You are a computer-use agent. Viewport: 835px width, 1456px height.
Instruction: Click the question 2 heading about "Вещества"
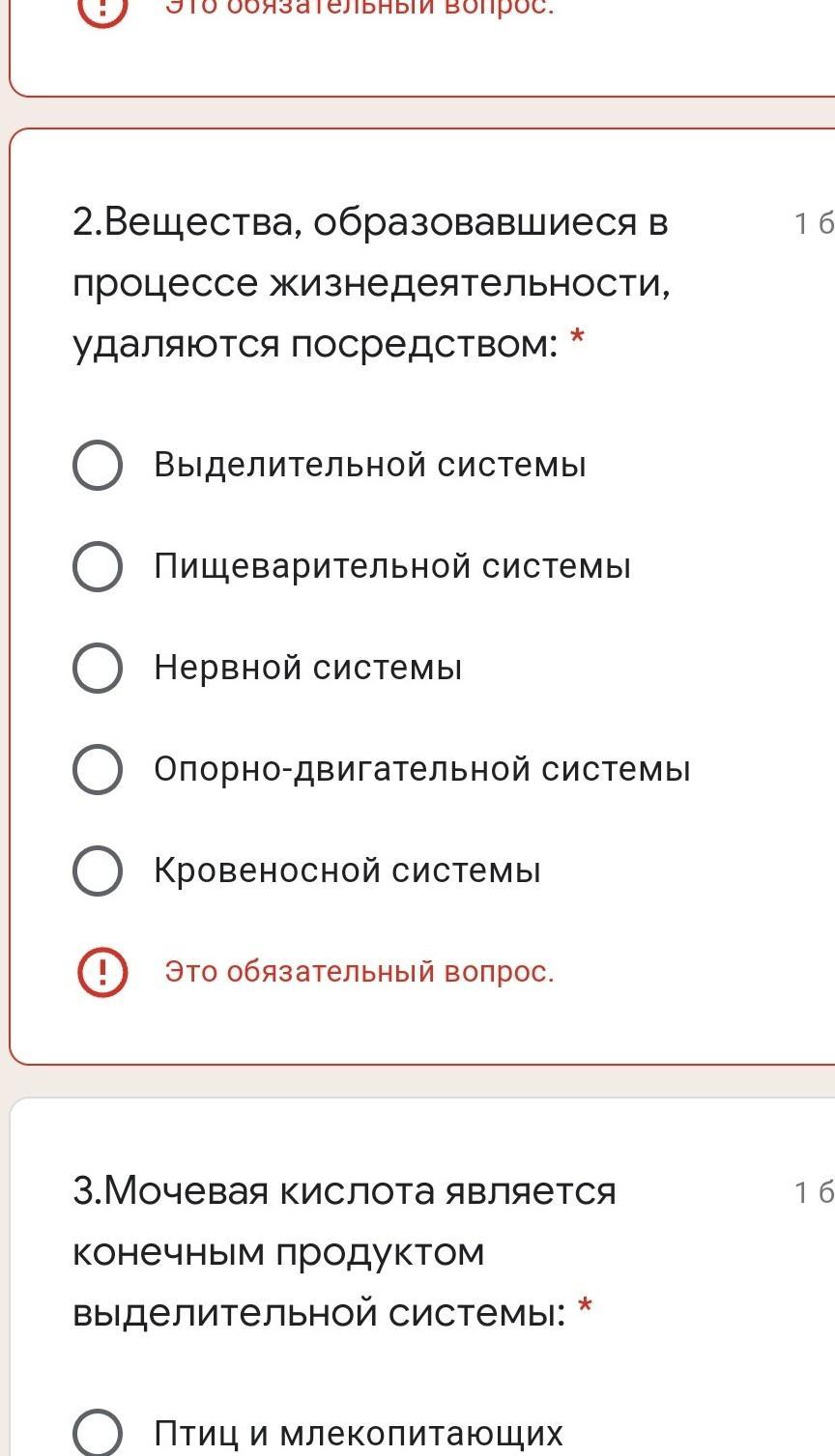pos(371,283)
